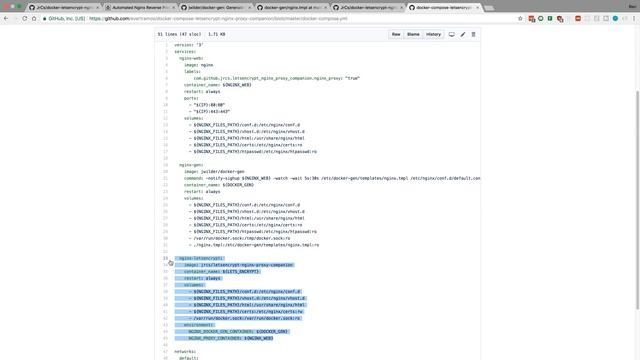Reload the page
This screenshot has height=360, width=640.
pyautogui.click(x=24, y=18)
